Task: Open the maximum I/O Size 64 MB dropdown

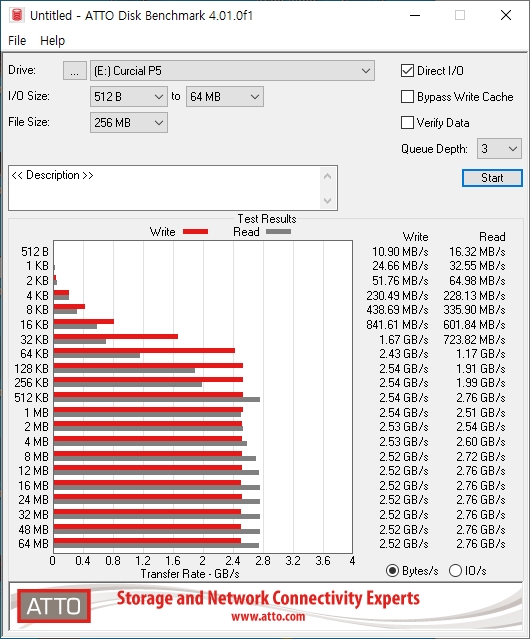Action: [225, 97]
